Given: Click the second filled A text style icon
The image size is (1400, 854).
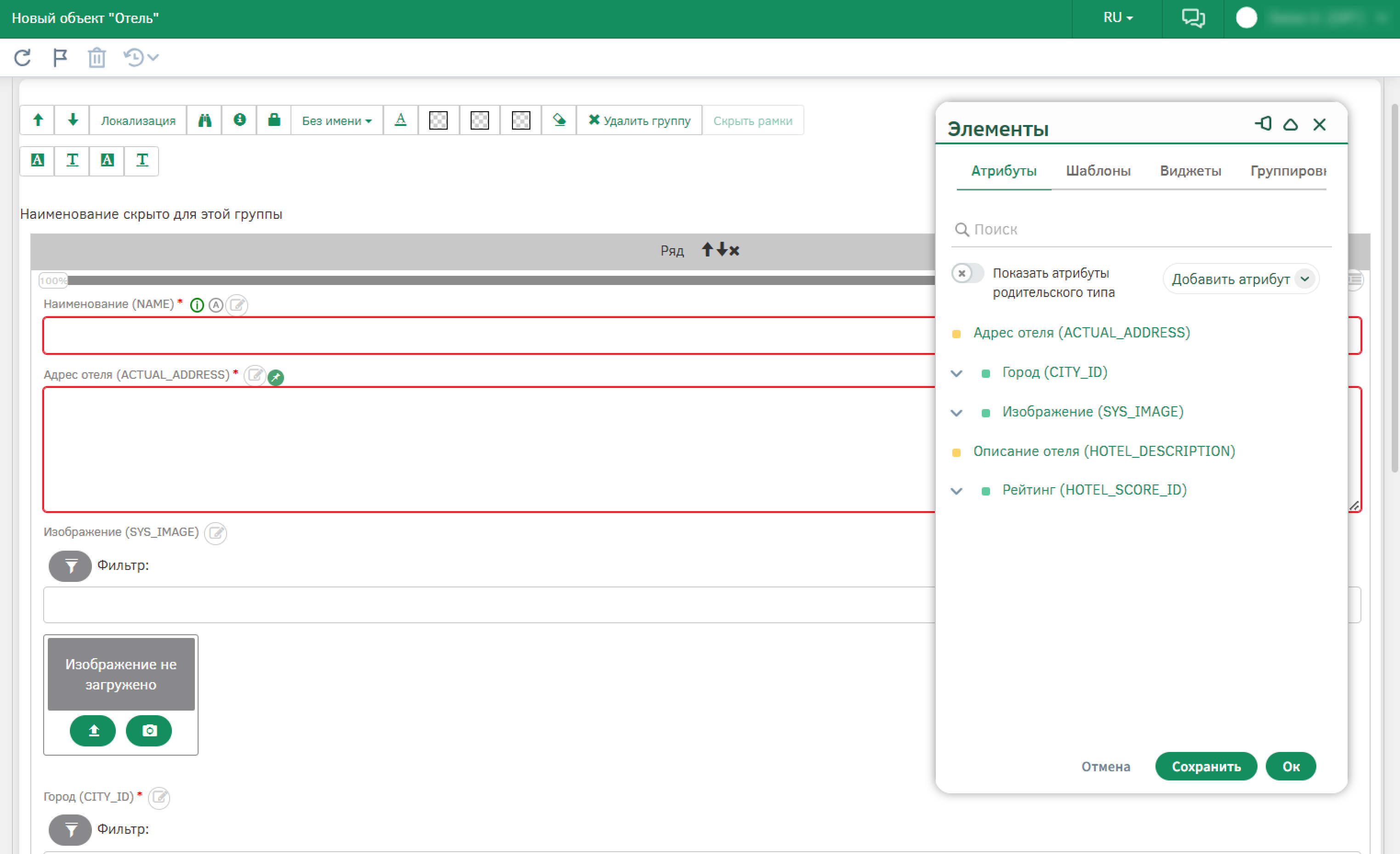Looking at the screenshot, I should point(107,160).
